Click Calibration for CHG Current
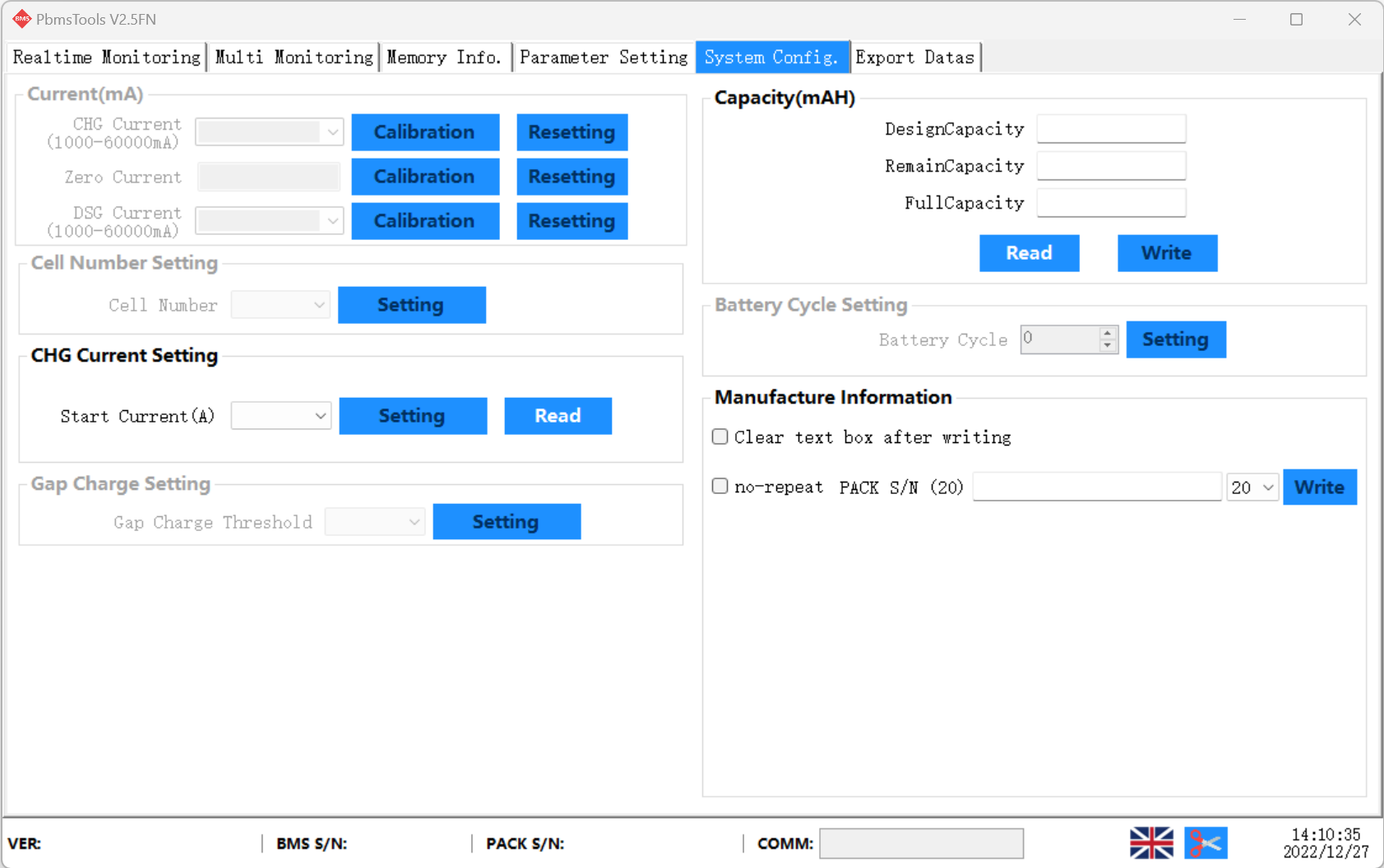Viewport: 1384px width, 868px height. 424,132
